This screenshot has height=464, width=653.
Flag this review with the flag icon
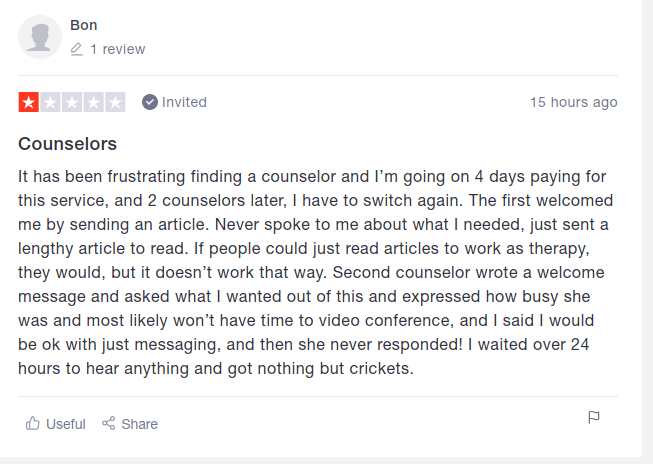[594, 417]
